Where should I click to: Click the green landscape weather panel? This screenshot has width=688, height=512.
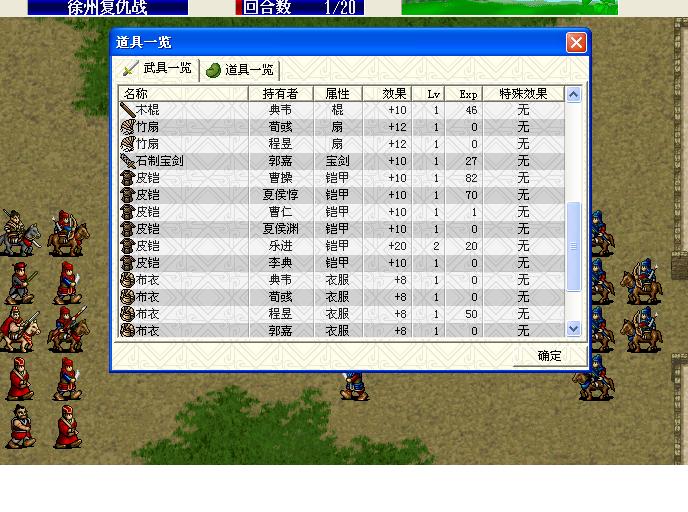pyautogui.click(x=509, y=7)
